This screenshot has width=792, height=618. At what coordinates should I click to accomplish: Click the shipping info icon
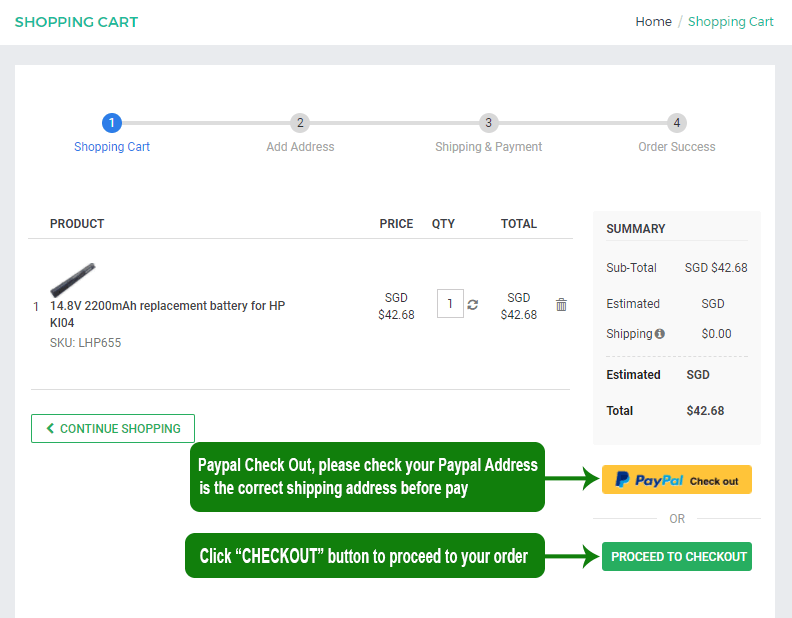(660, 334)
